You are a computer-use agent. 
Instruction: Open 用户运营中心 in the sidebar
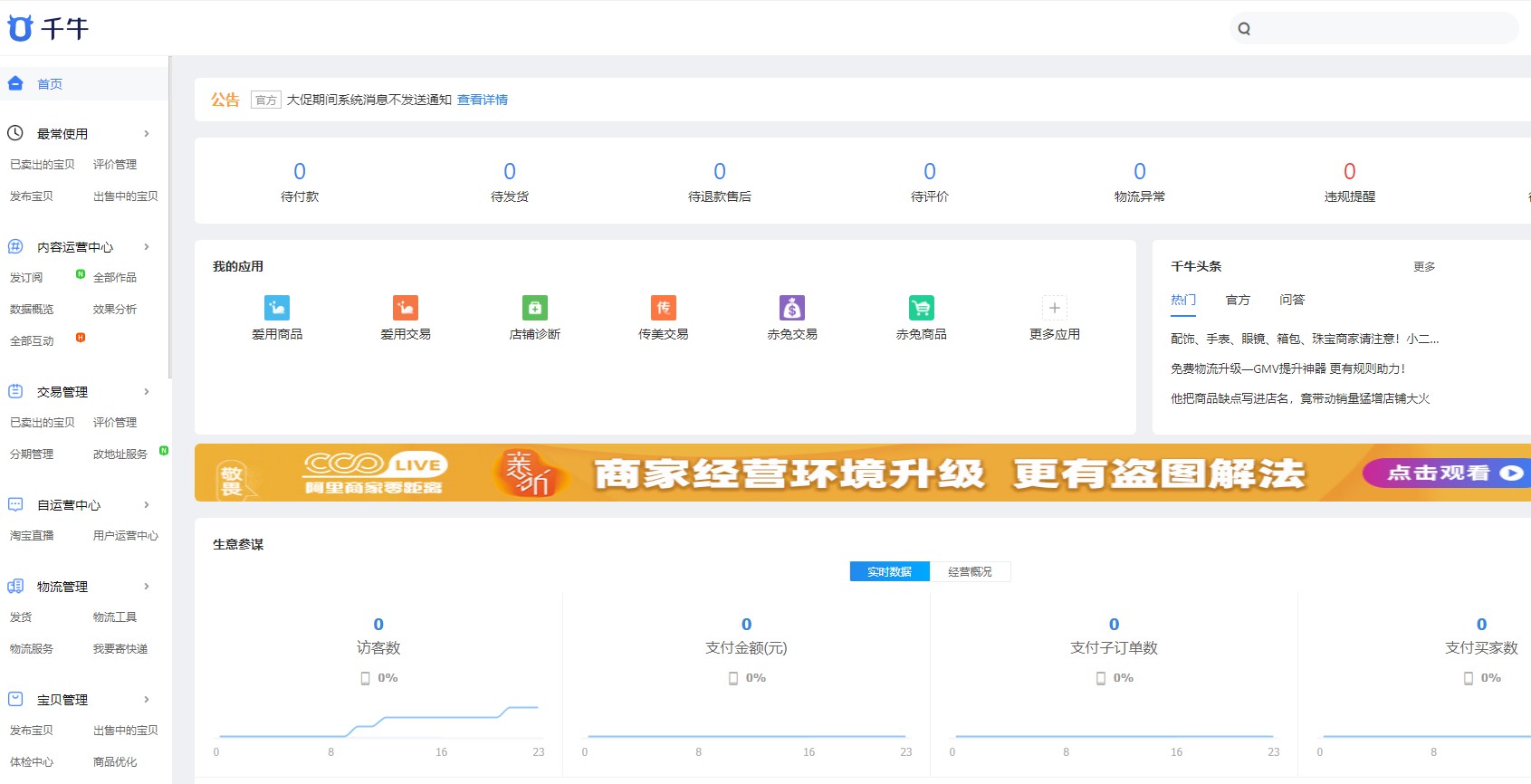[x=126, y=536]
